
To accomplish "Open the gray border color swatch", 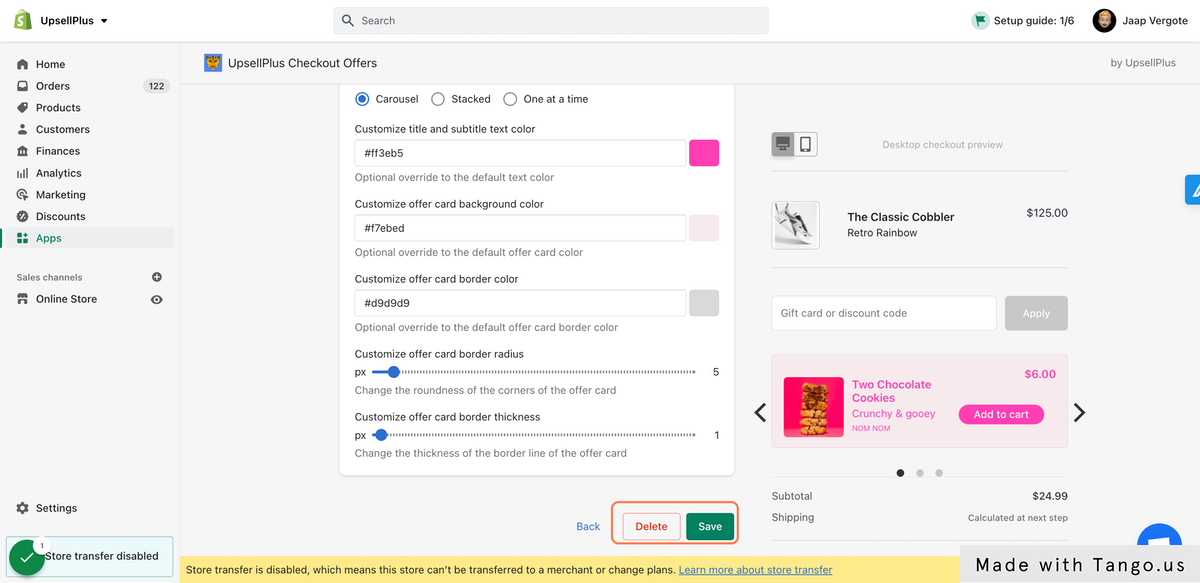I will click(704, 303).
